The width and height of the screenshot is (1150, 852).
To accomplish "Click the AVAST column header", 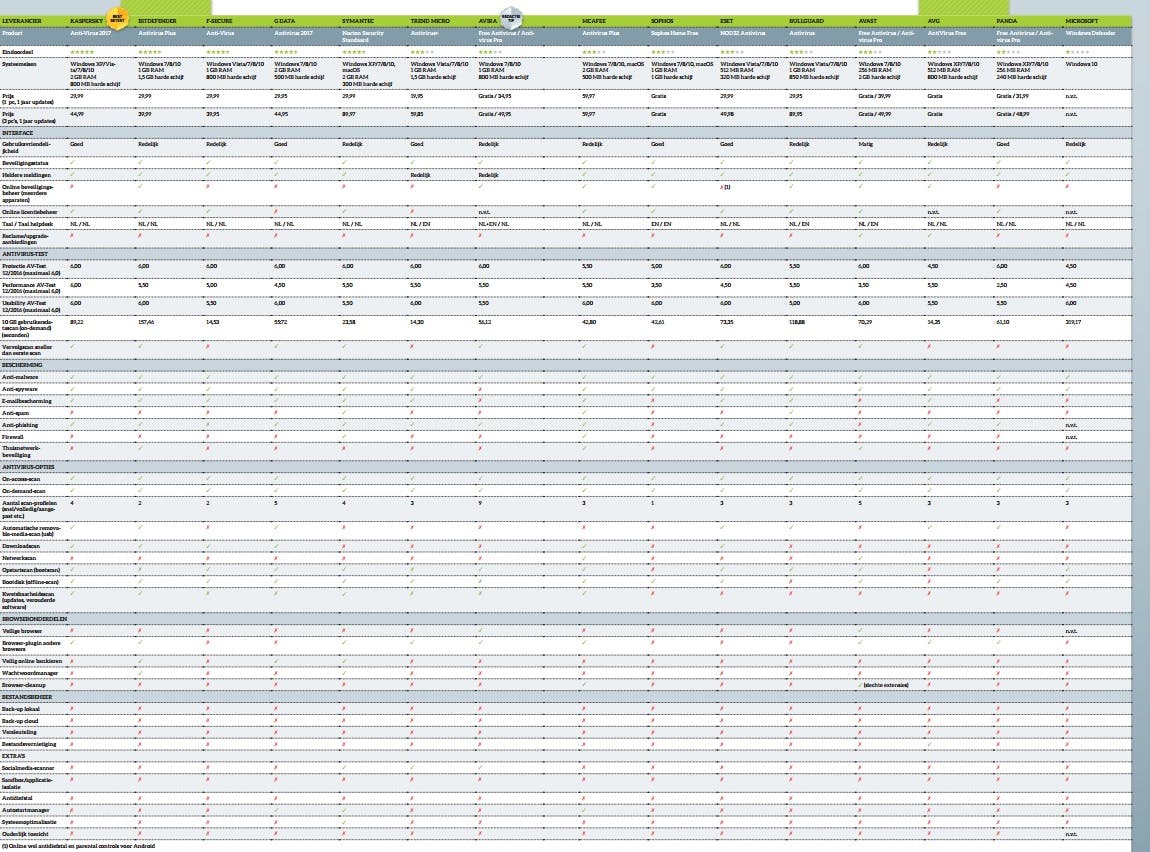I will 868,21.
